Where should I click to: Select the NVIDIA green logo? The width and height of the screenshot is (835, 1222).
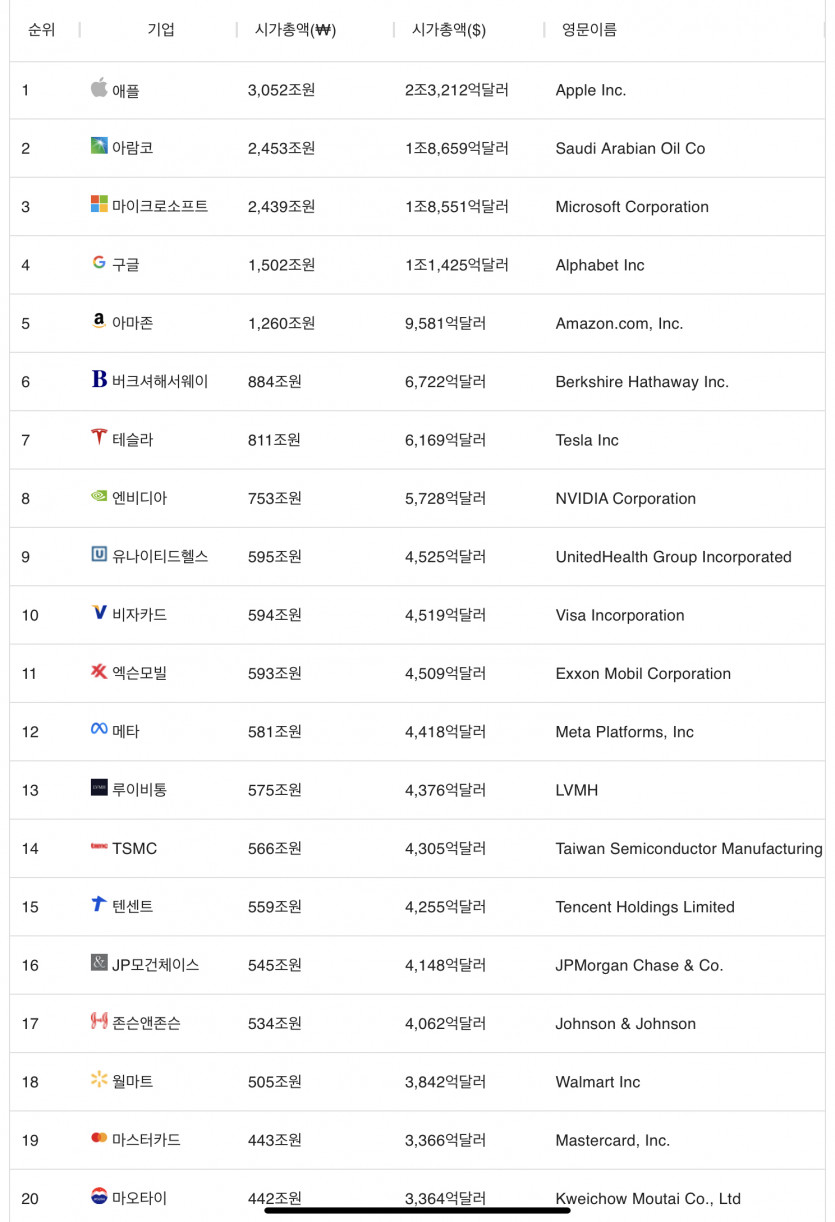tap(99, 495)
